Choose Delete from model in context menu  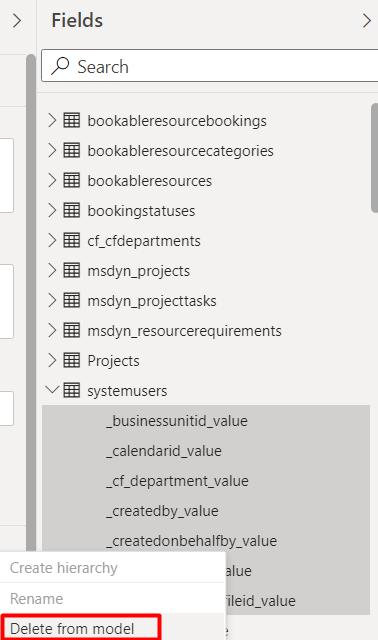tap(72, 629)
